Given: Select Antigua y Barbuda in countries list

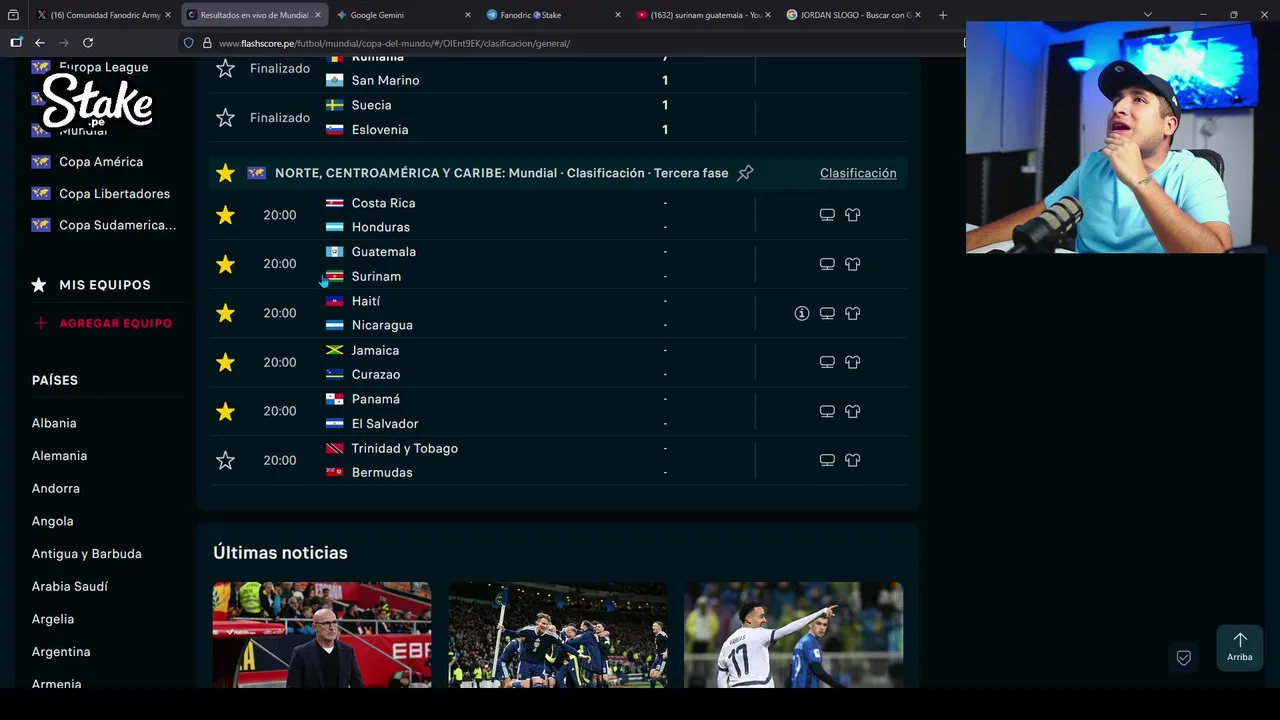Looking at the screenshot, I should click(86, 554).
